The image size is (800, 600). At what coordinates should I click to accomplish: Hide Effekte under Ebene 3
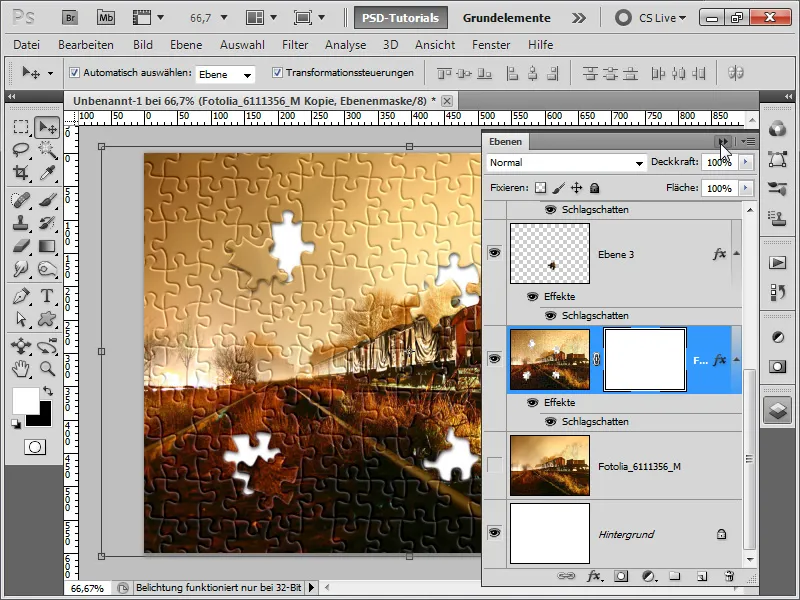click(x=532, y=296)
